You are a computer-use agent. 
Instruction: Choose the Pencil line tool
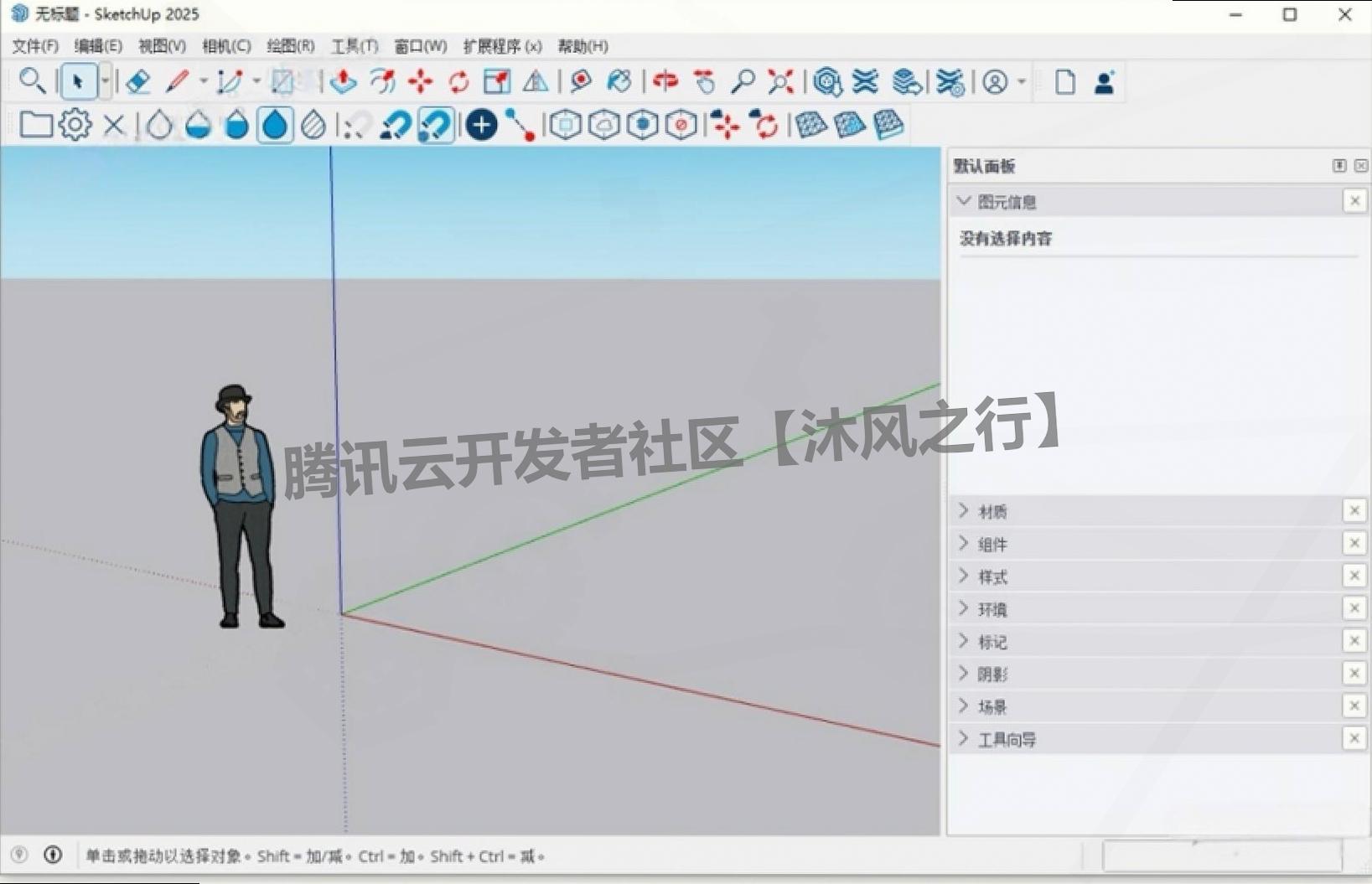[x=177, y=82]
